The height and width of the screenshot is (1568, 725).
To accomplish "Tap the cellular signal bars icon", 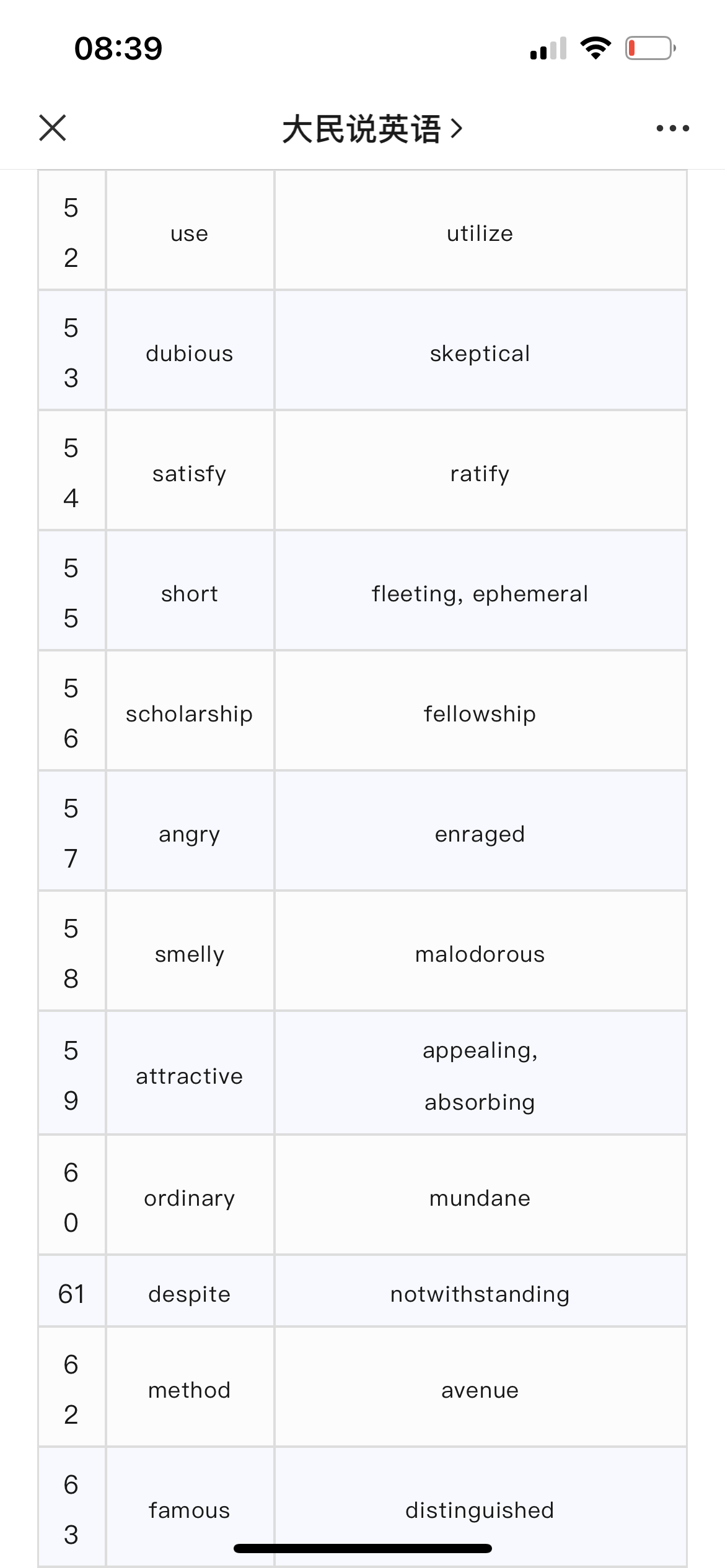I will pyautogui.click(x=548, y=48).
